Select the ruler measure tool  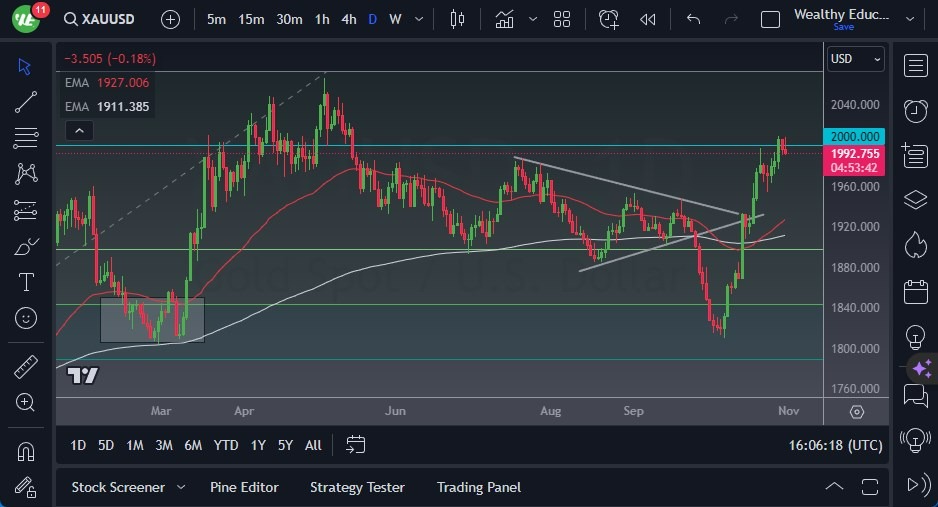pos(26,367)
